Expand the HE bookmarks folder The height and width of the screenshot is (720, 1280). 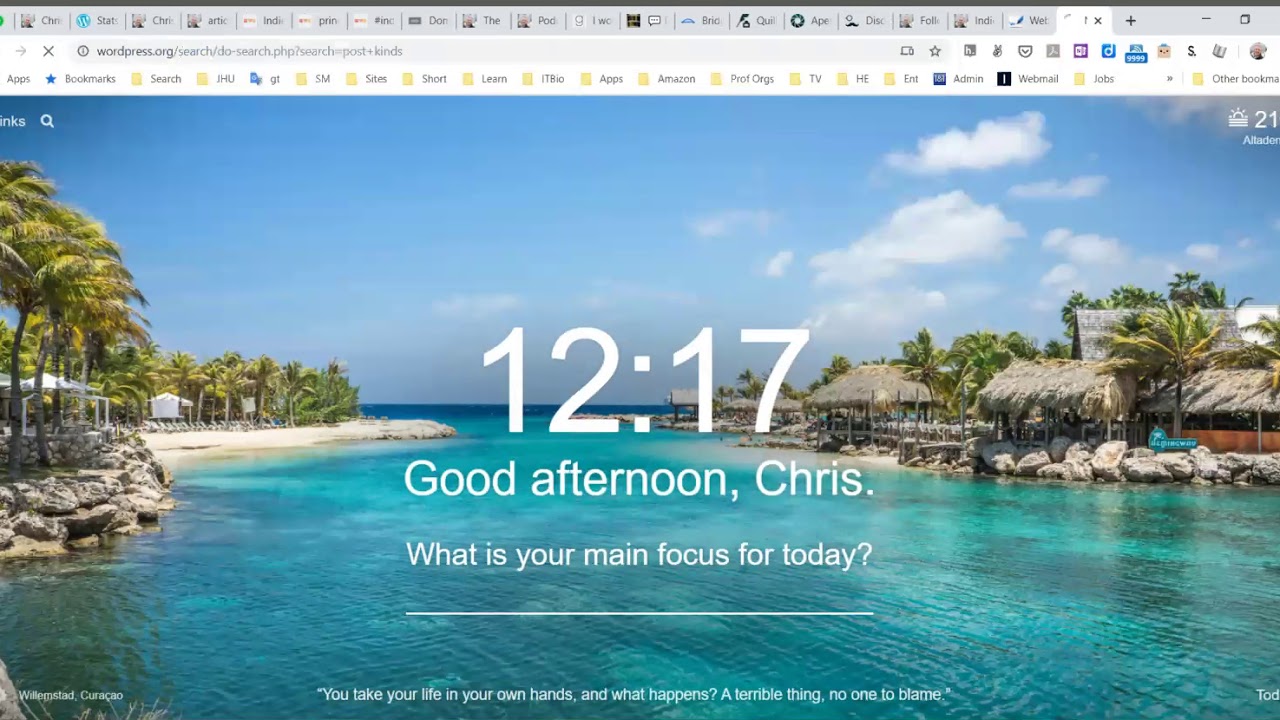point(852,79)
